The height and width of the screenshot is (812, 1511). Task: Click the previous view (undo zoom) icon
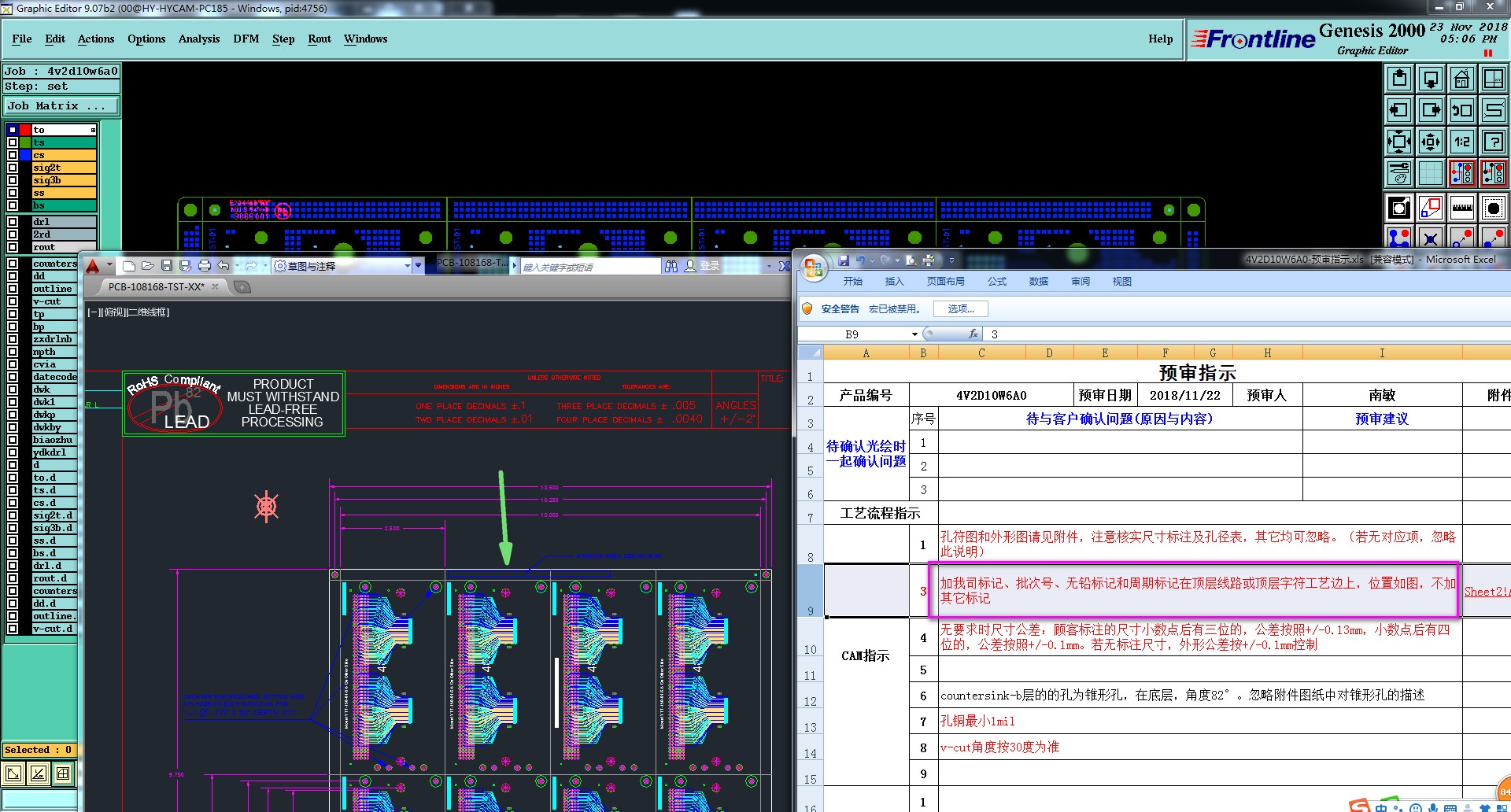(x=1462, y=110)
